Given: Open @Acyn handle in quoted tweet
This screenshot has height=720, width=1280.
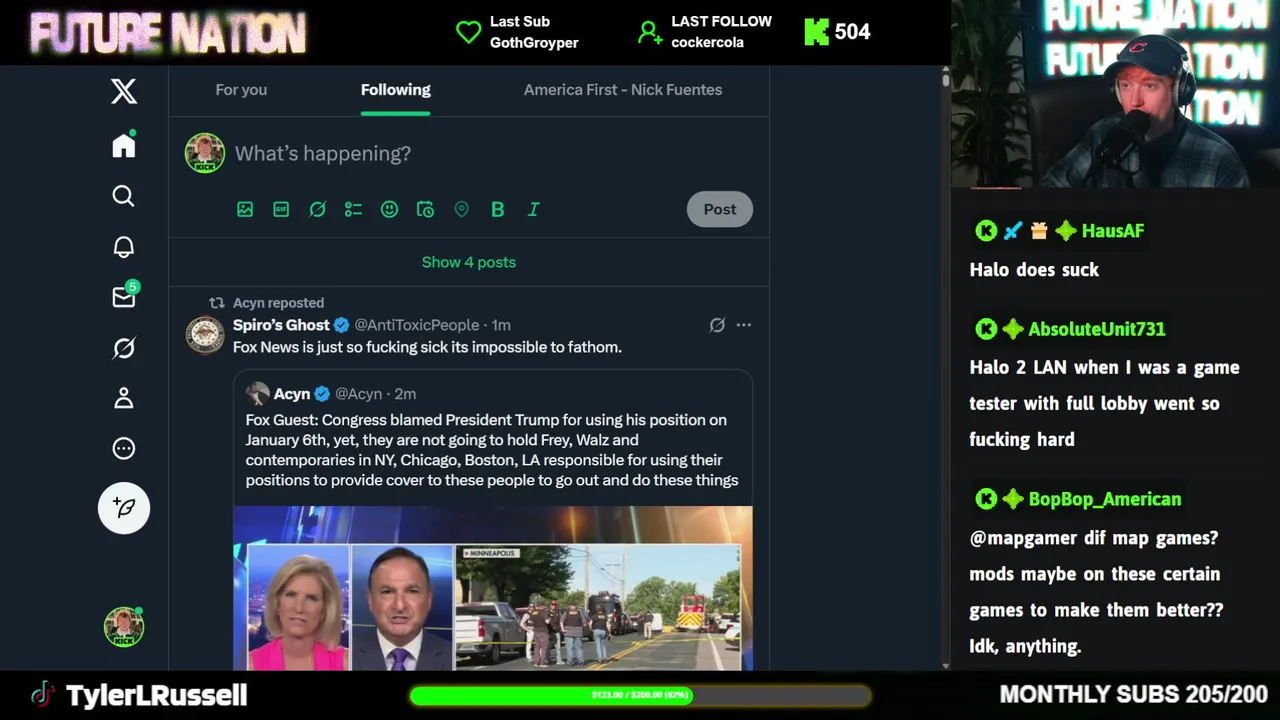Looking at the screenshot, I should [358, 394].
